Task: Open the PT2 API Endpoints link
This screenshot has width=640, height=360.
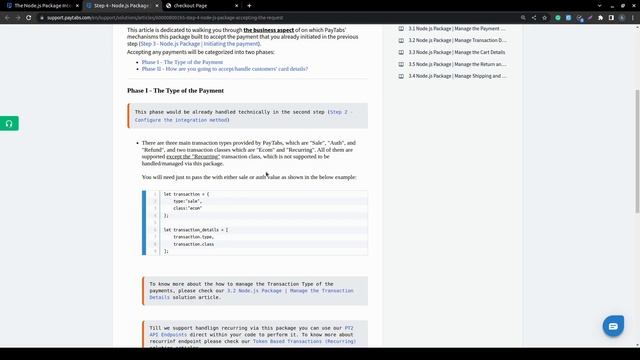Action: coord(251,331)
